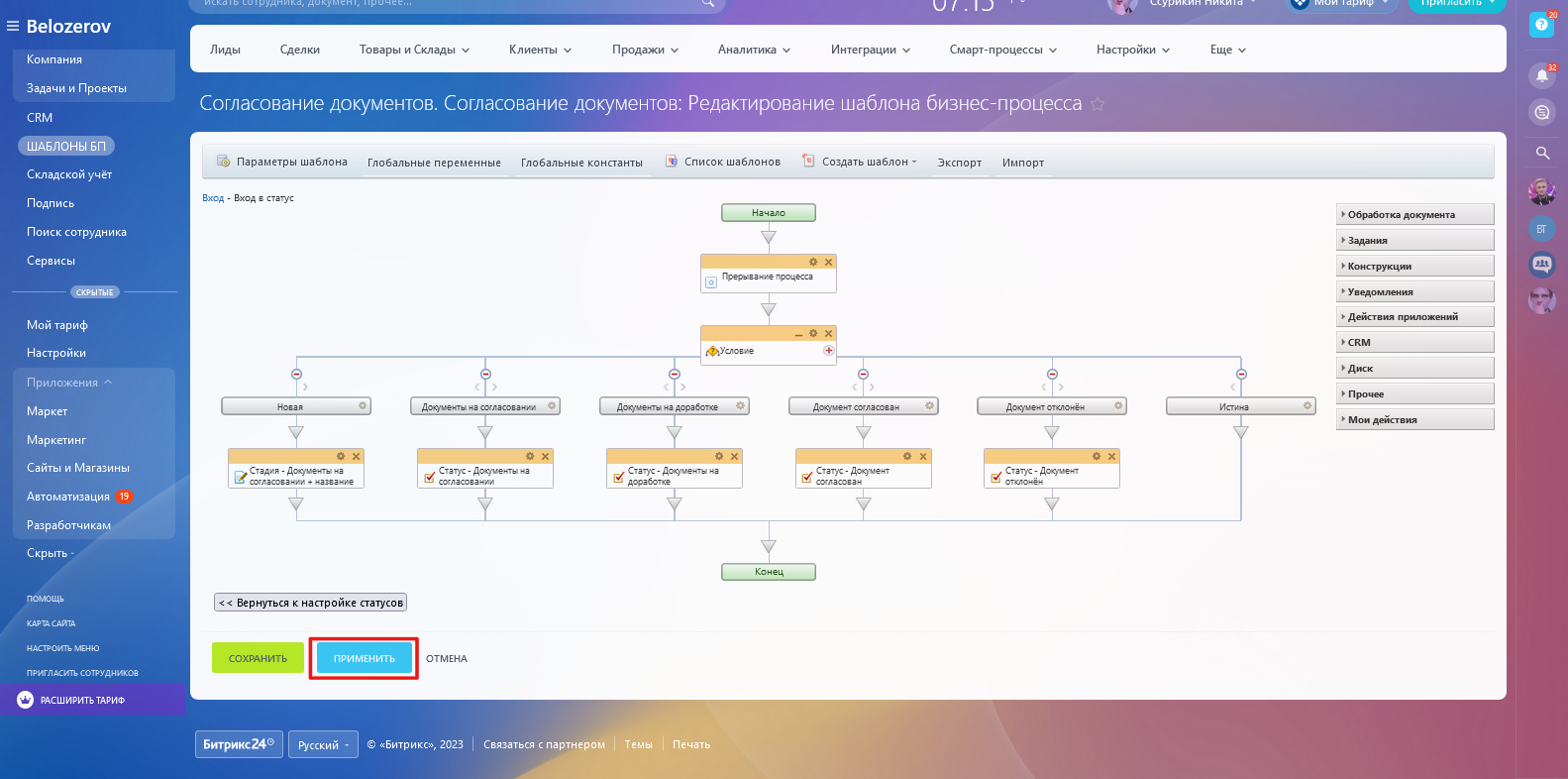
Task: Open Автоматизация in left sidebar
Action: (68, 497)
